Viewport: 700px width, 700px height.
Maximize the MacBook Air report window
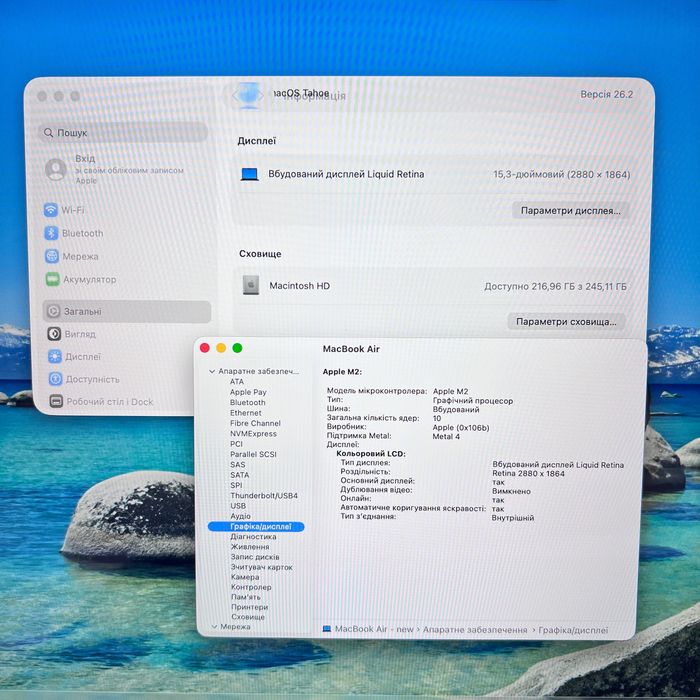pos(238,348)
